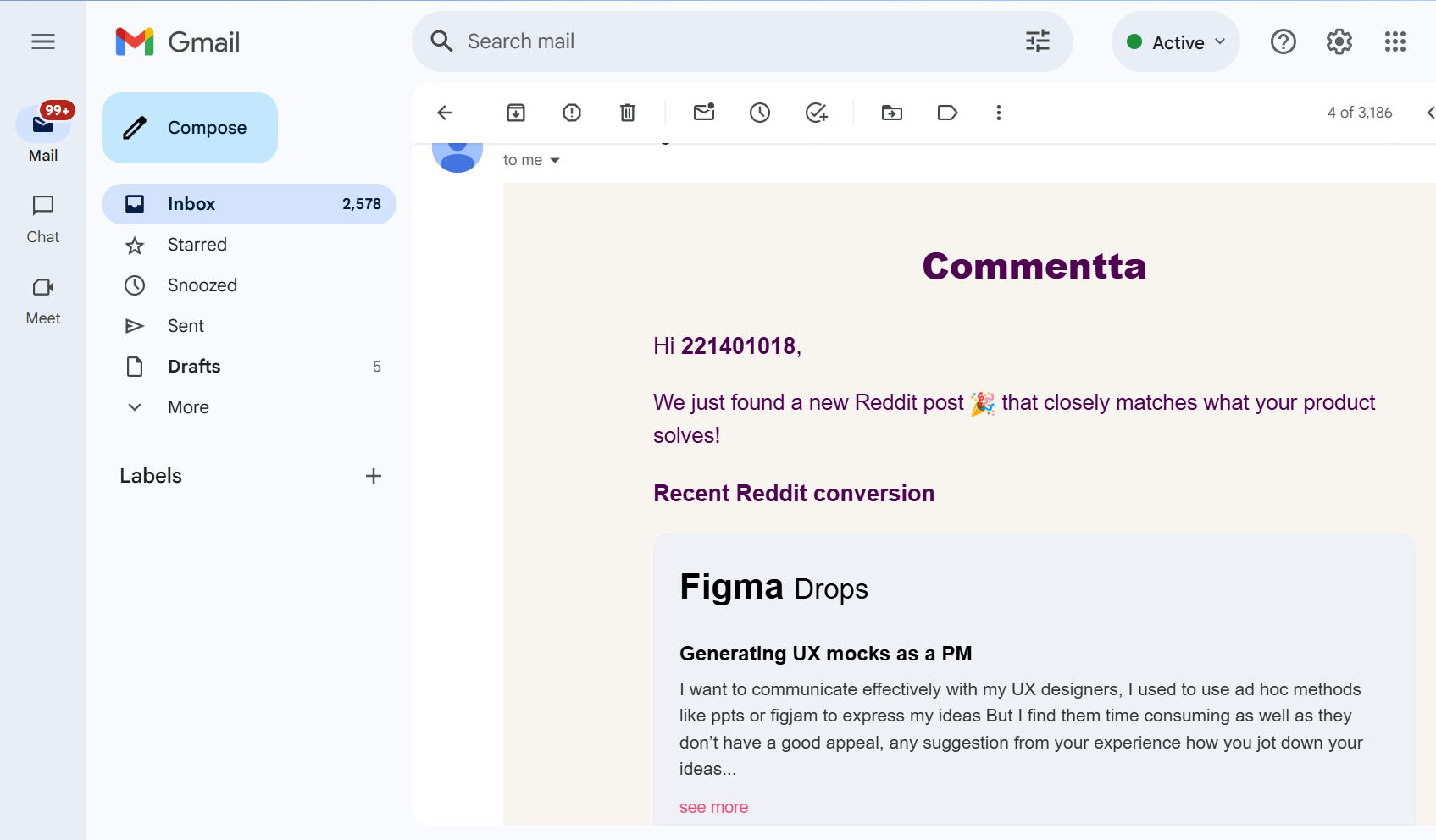Click the 'Figma Drops' heading
This screenshot has height=840, width=1436.
[x=773, y=587]
